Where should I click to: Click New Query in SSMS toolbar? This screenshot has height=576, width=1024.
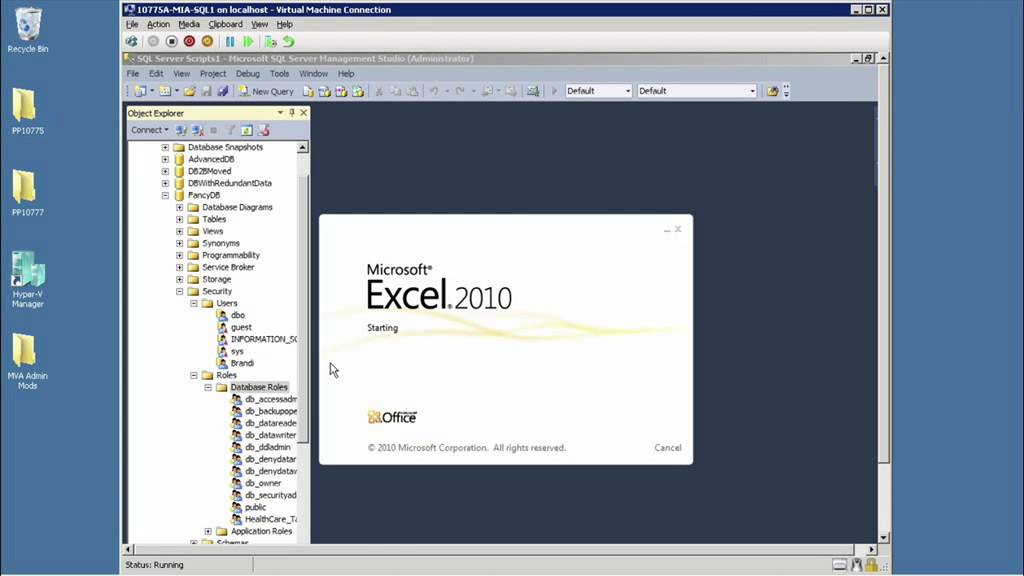tap(266, 91)
